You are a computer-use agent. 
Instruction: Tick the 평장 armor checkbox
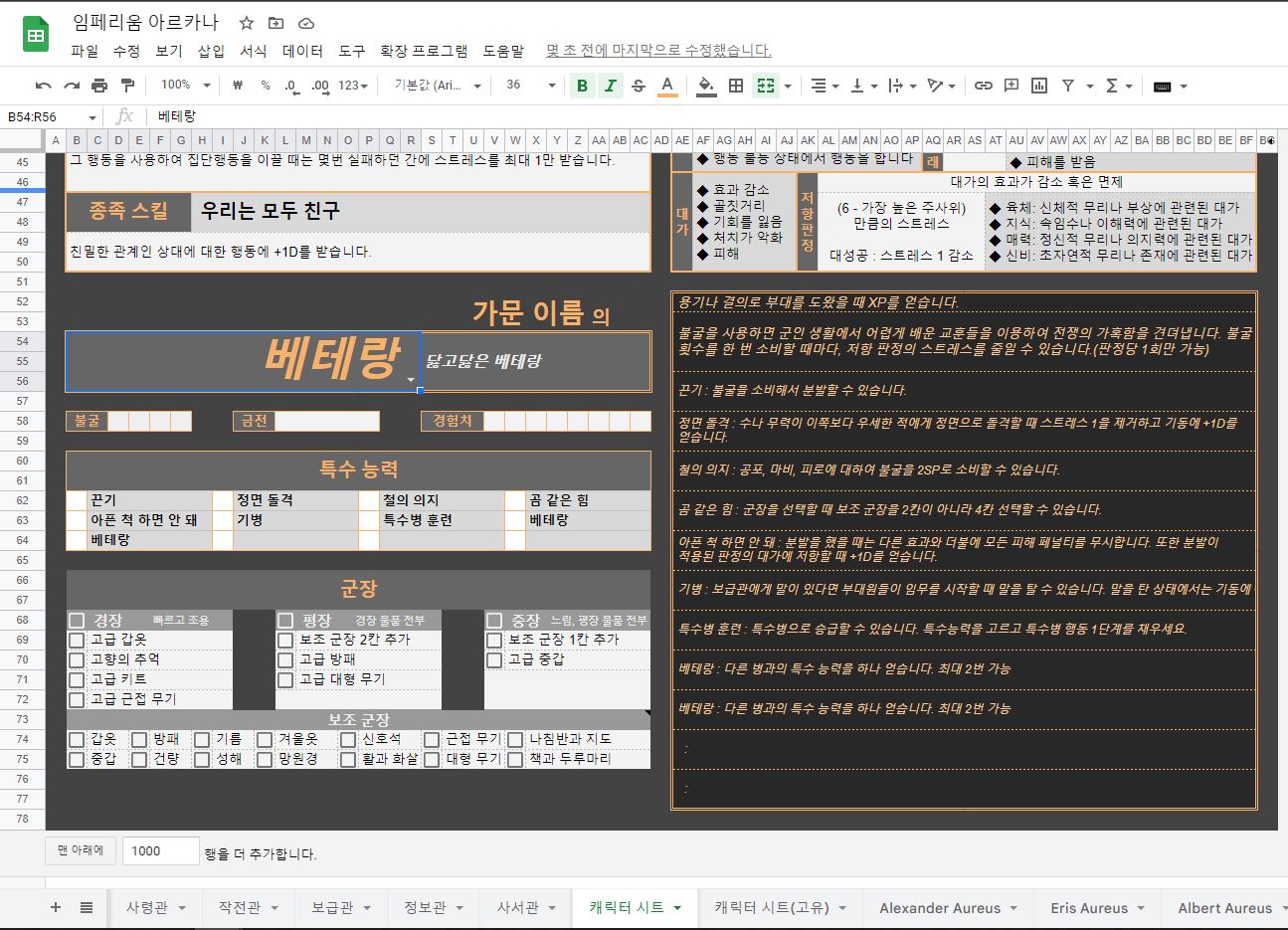click(x=285, y=621)
